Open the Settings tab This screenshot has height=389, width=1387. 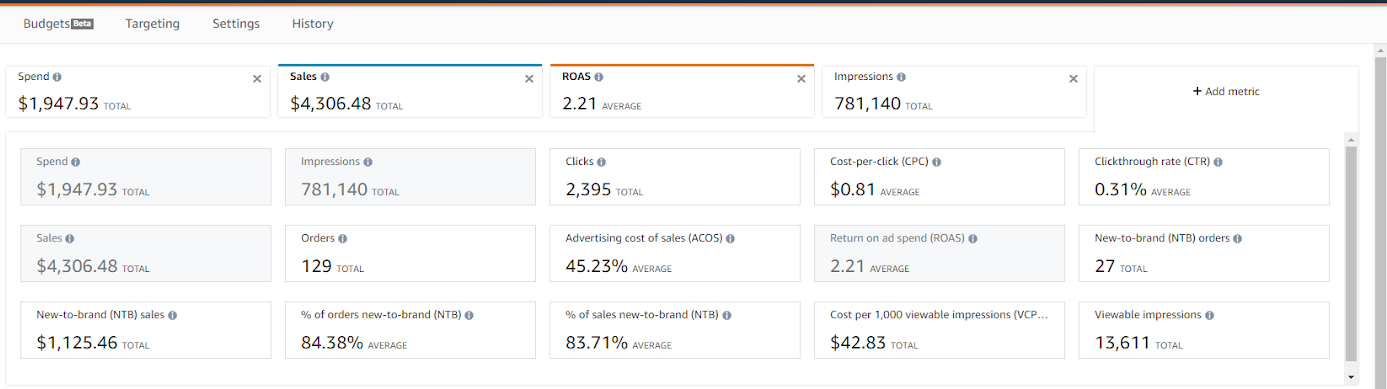click(x=236, y=23)
